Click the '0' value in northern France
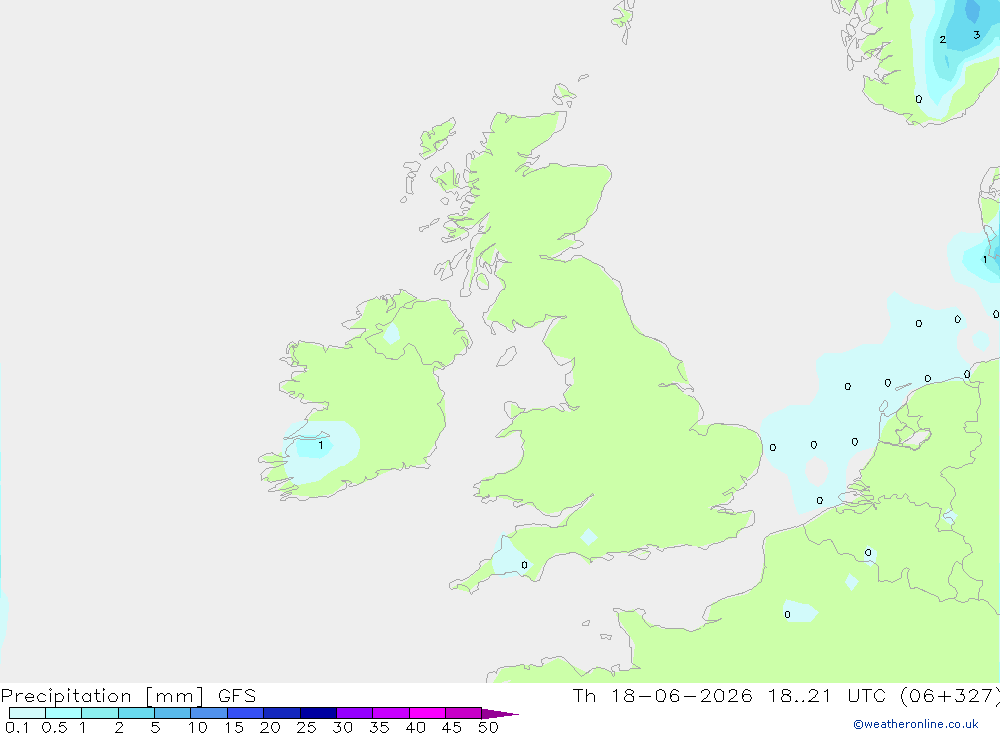 point(787,614)
